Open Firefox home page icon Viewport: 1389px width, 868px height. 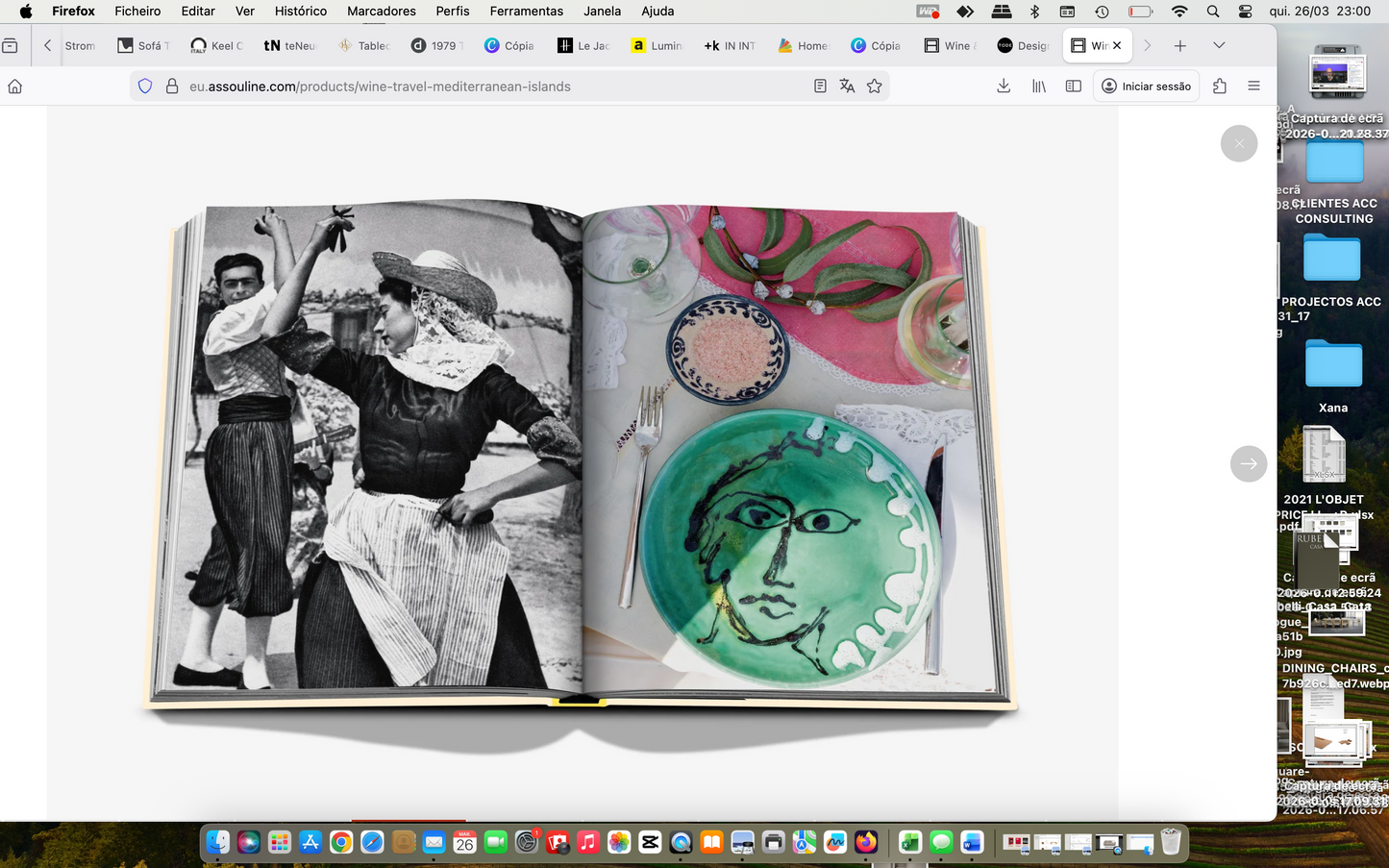click(15, 87)
